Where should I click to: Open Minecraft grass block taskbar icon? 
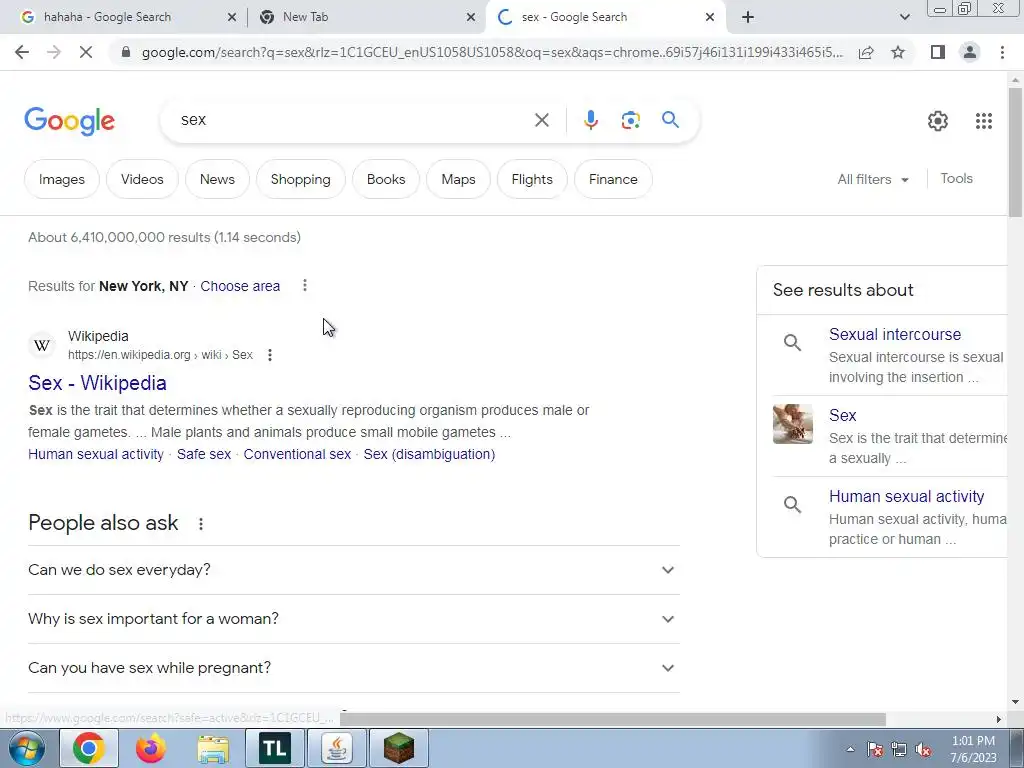tap(398, 748)
